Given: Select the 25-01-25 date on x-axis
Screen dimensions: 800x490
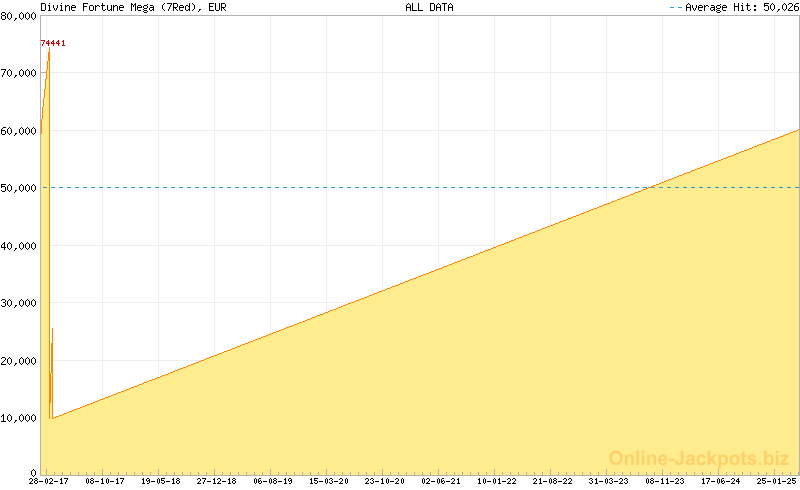Looking at the screenshot, I should point(776,481).
